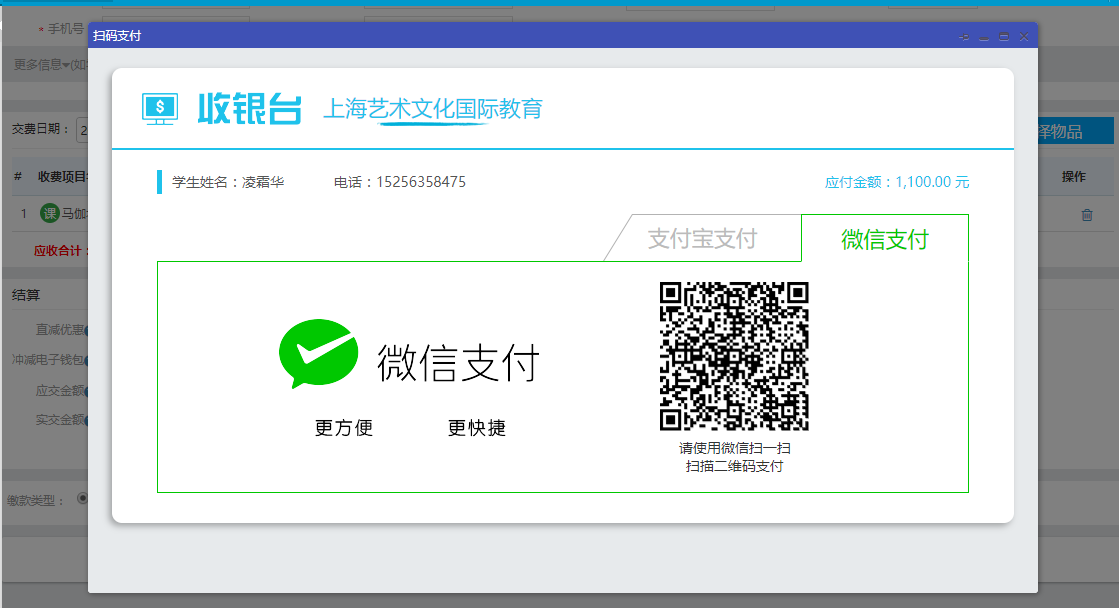Click the green 课 badge in row 1
Image resolution: width=1119 pixels, height=608 pixels.
[49, 213]
